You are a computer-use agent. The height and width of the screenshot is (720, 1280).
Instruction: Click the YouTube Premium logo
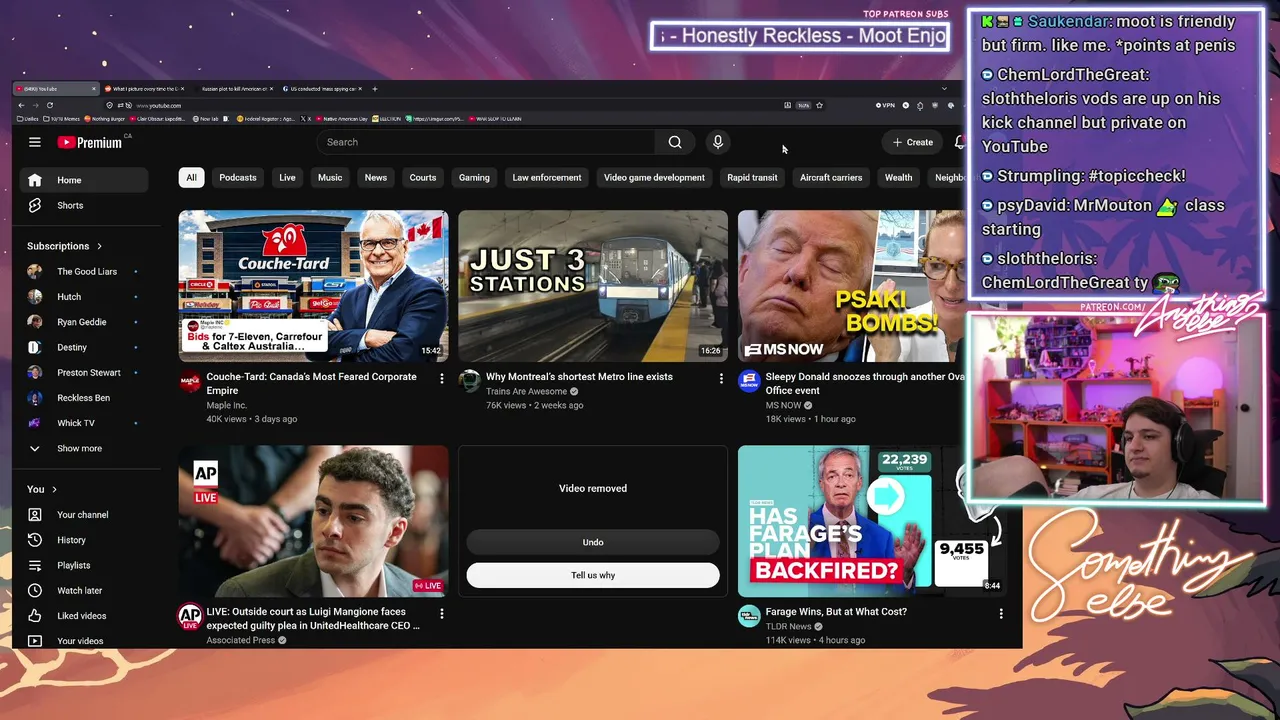(90, 142)
